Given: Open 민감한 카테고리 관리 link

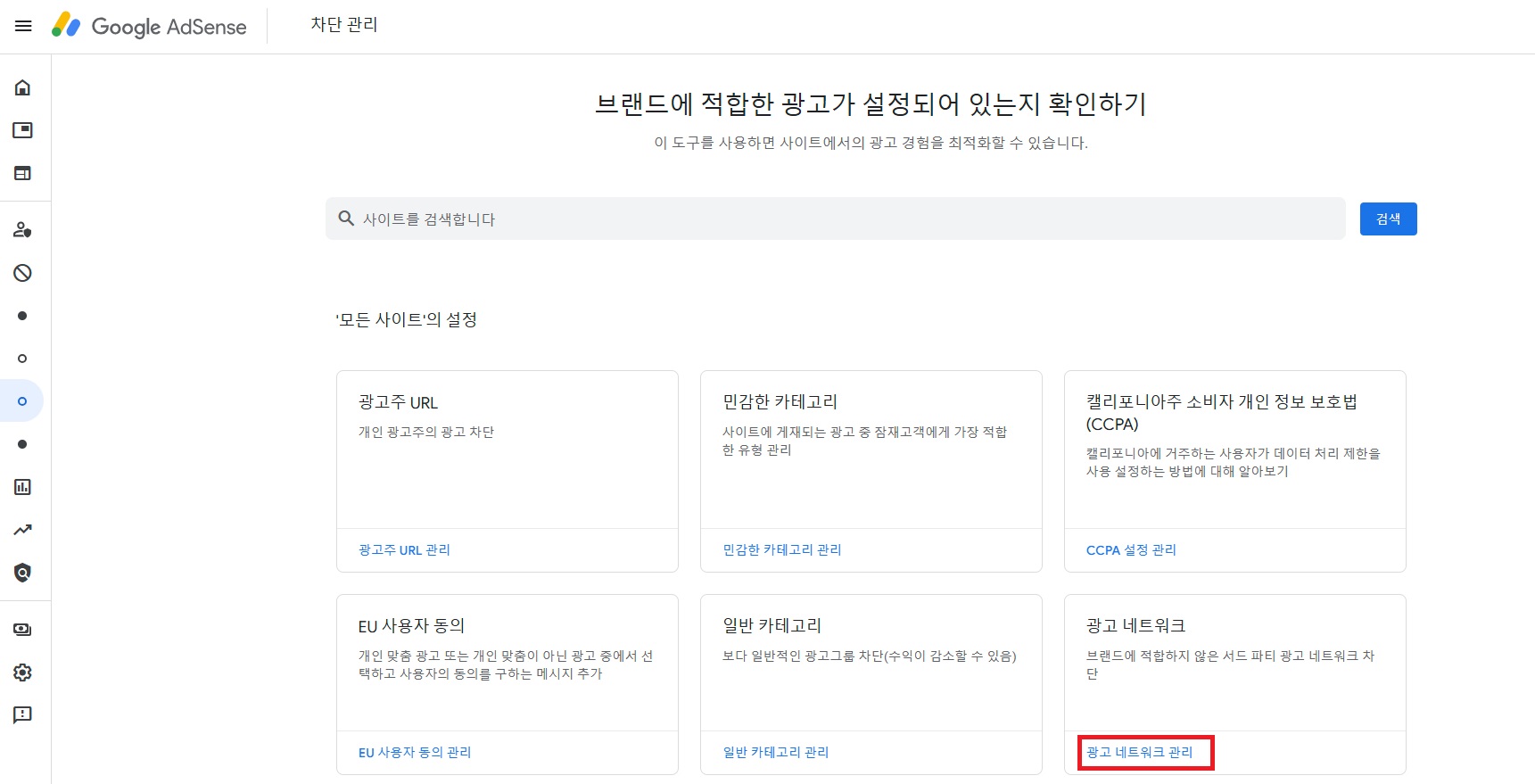Looking at the screenshot, I should click(782, 550).
